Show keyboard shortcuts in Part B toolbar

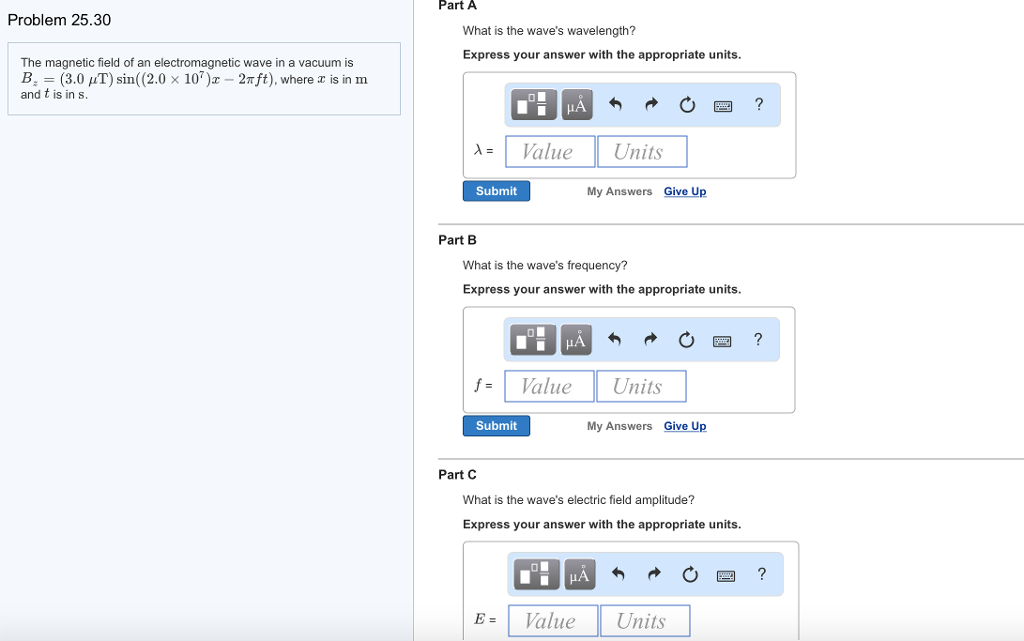pos(722,341)
